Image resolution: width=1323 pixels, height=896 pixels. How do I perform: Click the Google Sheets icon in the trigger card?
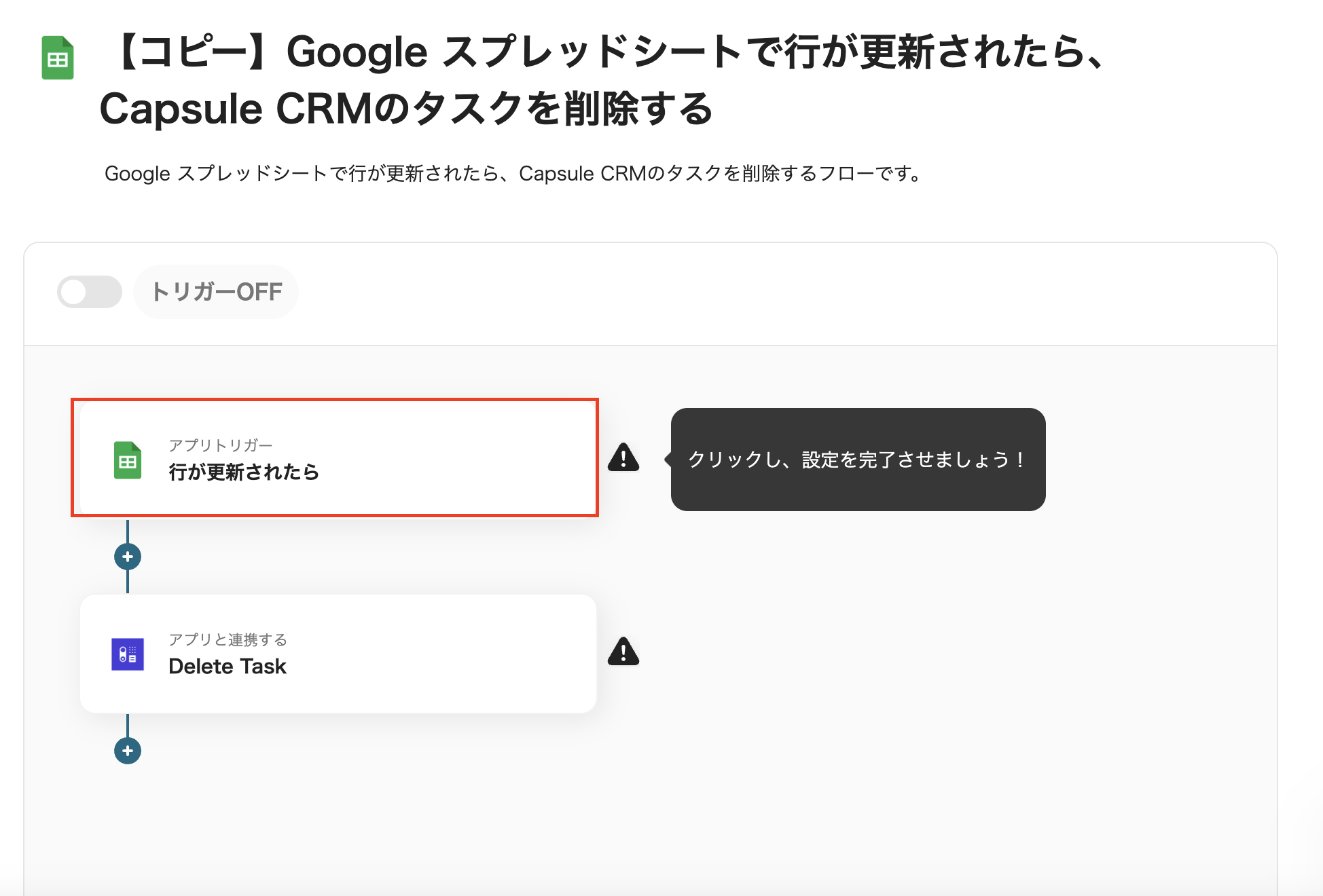pyautogui.click(x=128, y=460)
